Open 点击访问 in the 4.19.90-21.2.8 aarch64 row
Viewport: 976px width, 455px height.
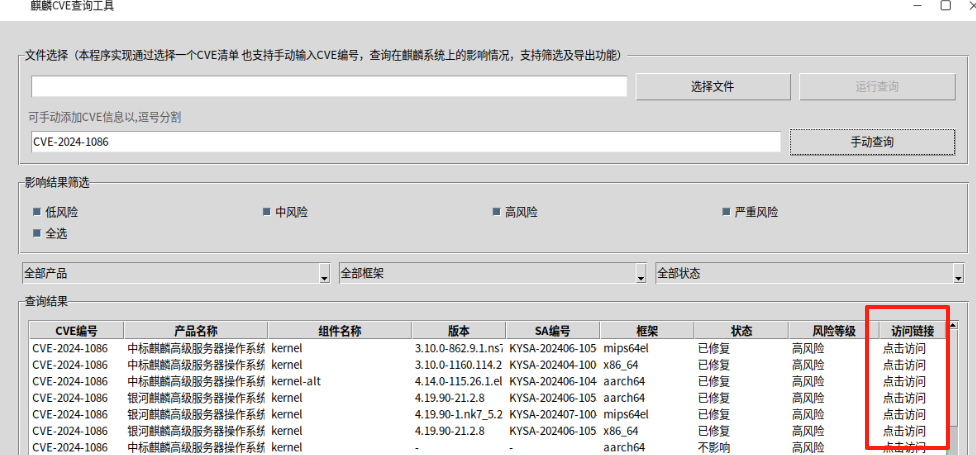904,398
